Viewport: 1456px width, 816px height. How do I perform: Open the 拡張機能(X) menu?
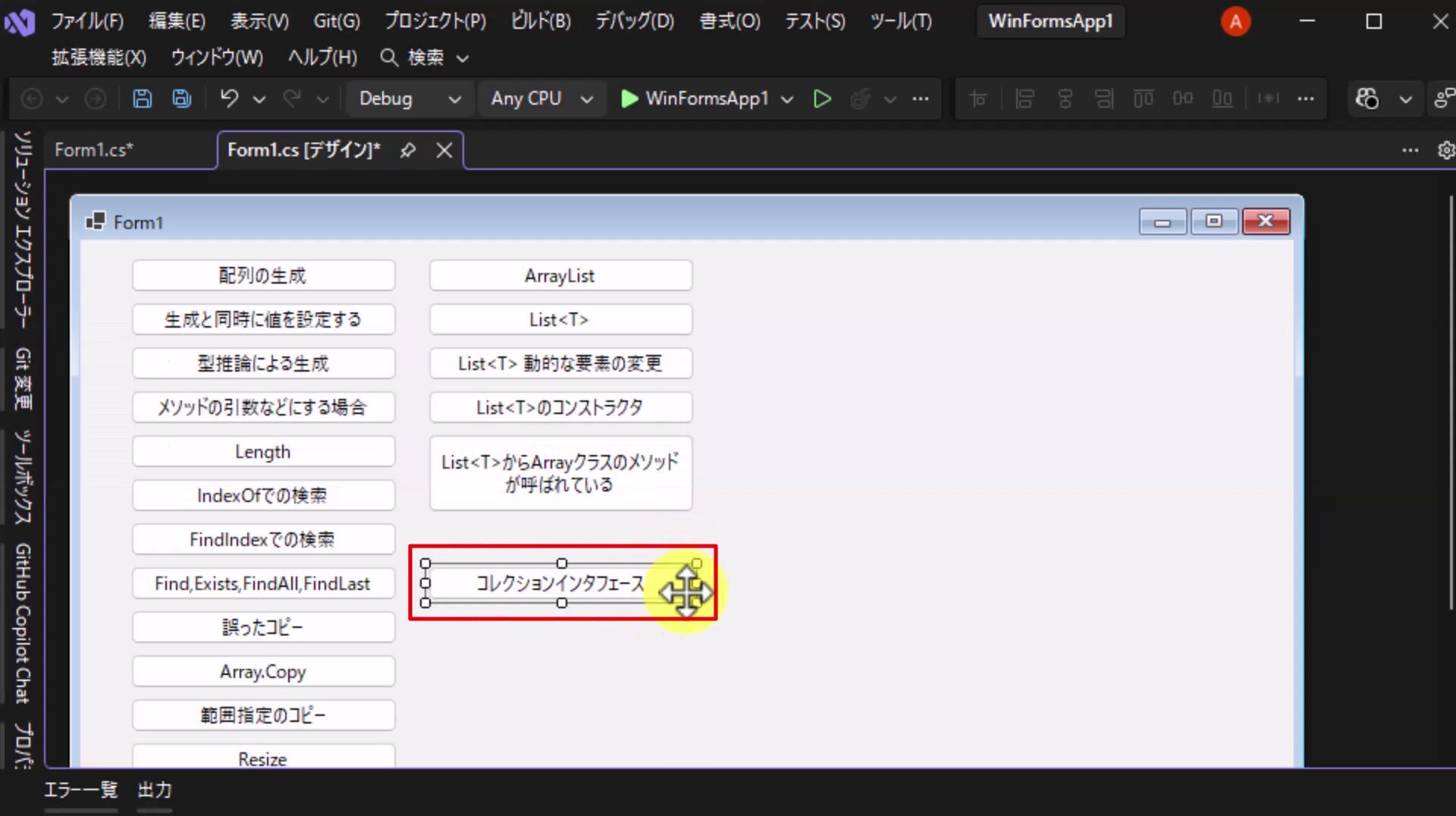pos(99,58)
